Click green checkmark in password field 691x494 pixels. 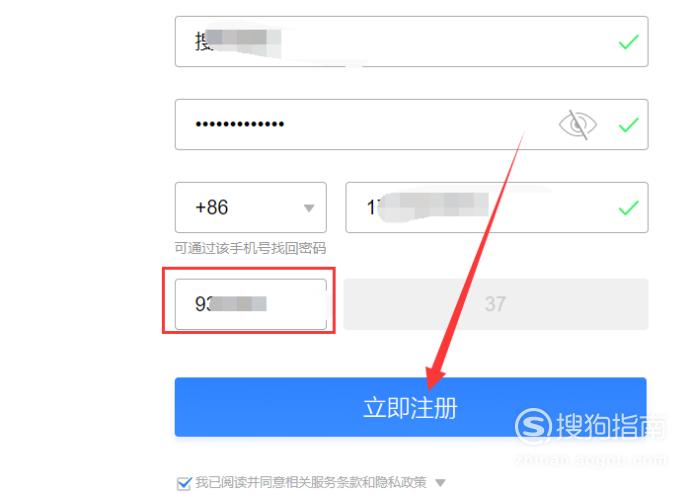coord(628,125)
